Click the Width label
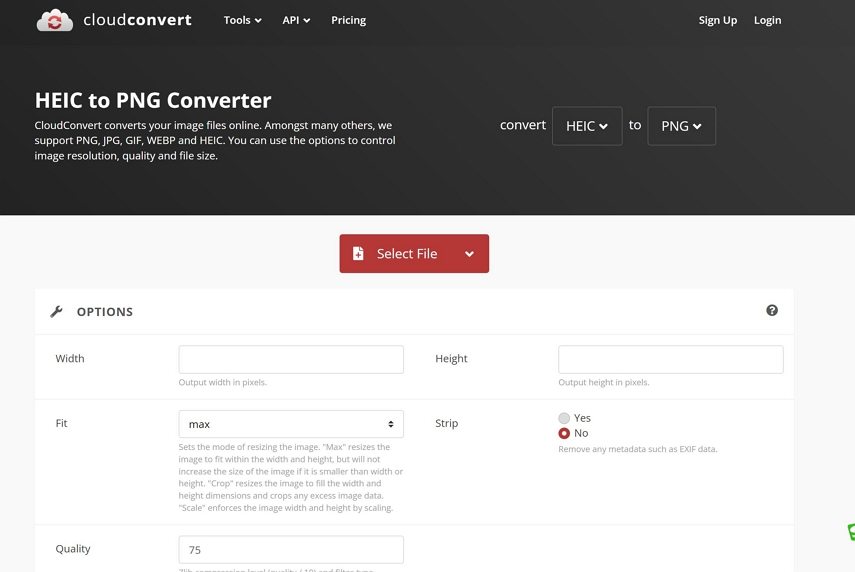Viewport: 855px width, 572px height. pos(70,358)
